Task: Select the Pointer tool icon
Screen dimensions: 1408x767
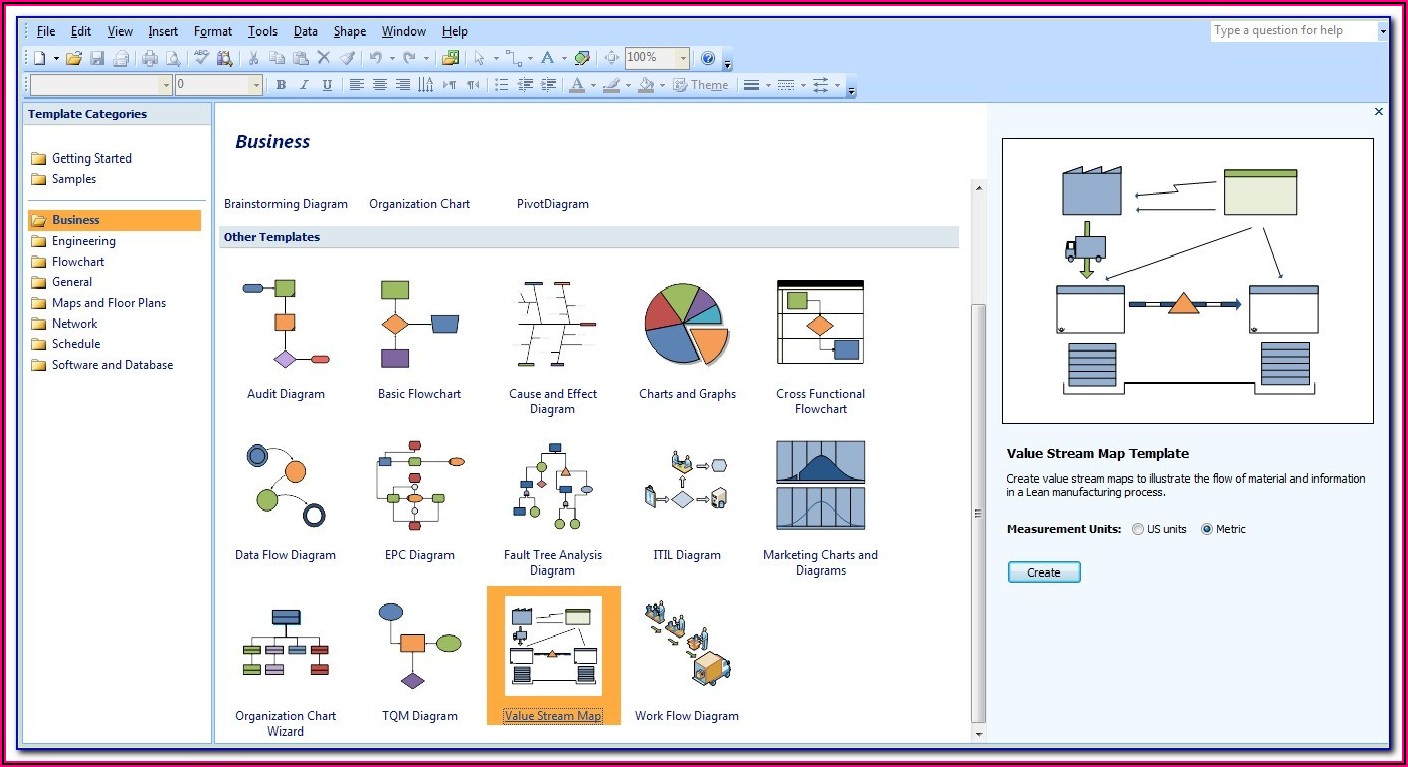Action: coord(480,59)
